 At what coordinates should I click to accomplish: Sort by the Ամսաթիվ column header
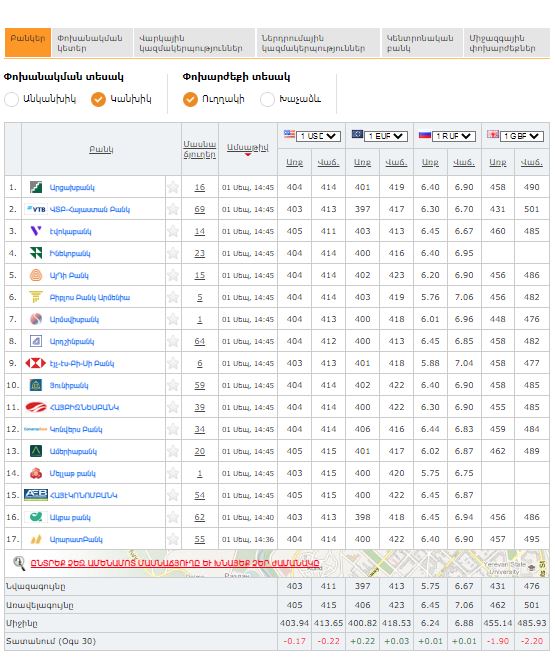248,148
